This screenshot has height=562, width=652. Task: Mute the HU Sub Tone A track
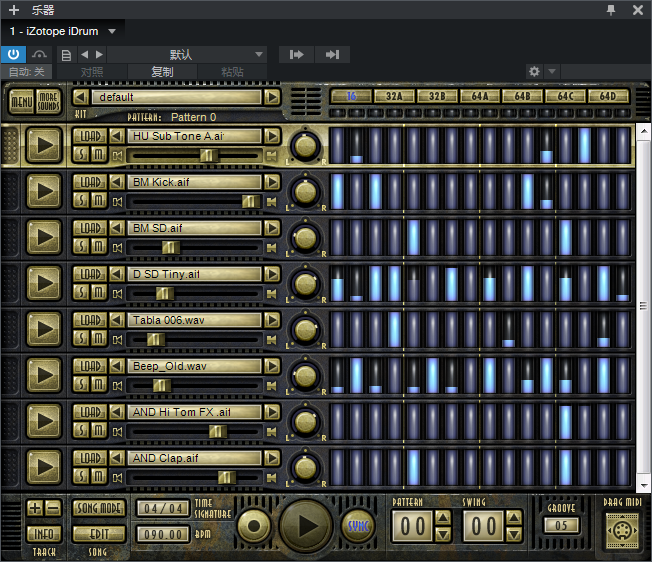(99, 155)
